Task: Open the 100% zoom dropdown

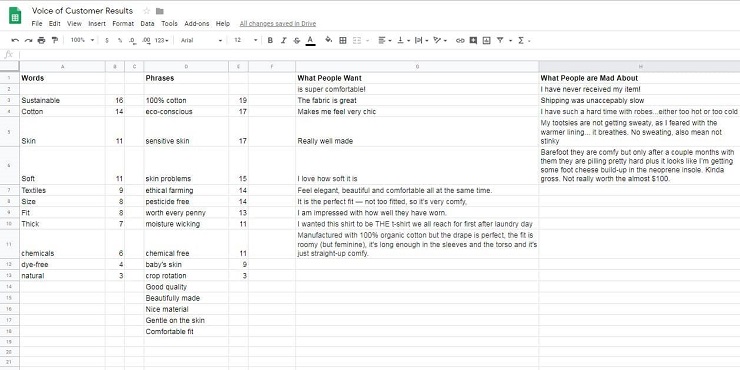Action: pos(82,41)
